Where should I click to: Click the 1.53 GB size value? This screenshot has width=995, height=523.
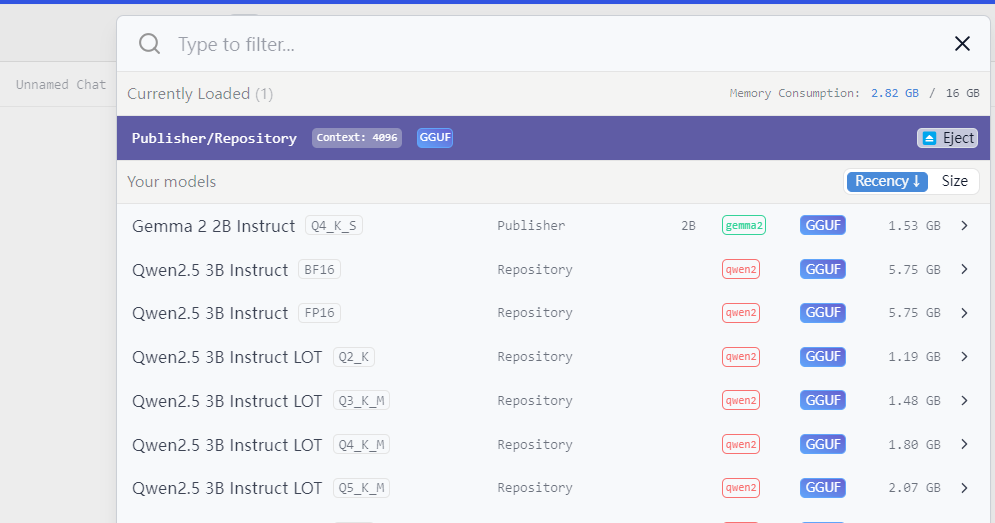click(914, 226)
